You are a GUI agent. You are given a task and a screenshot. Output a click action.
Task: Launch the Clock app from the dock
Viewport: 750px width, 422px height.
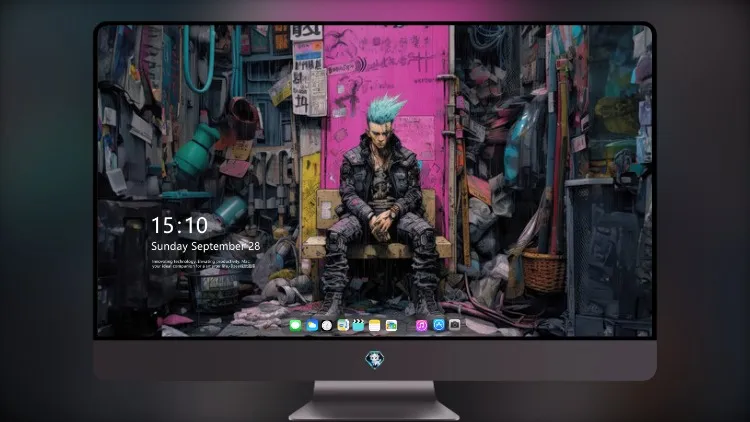(x=327, y=326)
